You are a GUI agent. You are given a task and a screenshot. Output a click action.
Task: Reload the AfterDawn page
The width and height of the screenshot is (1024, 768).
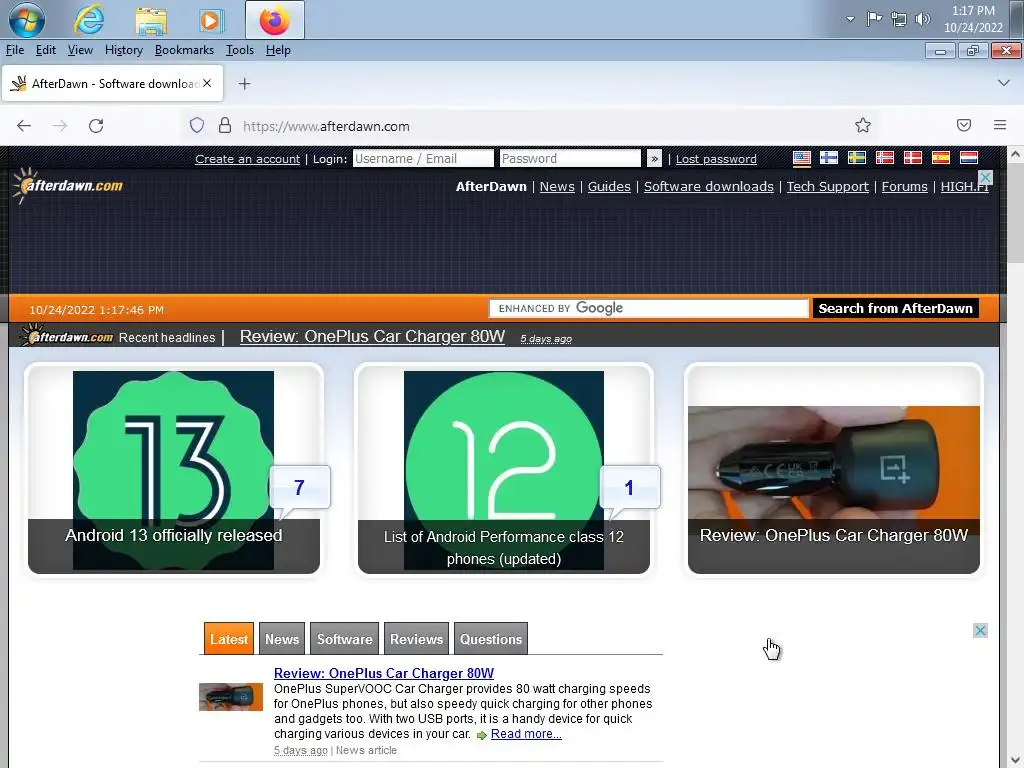(x=96, y=125)
